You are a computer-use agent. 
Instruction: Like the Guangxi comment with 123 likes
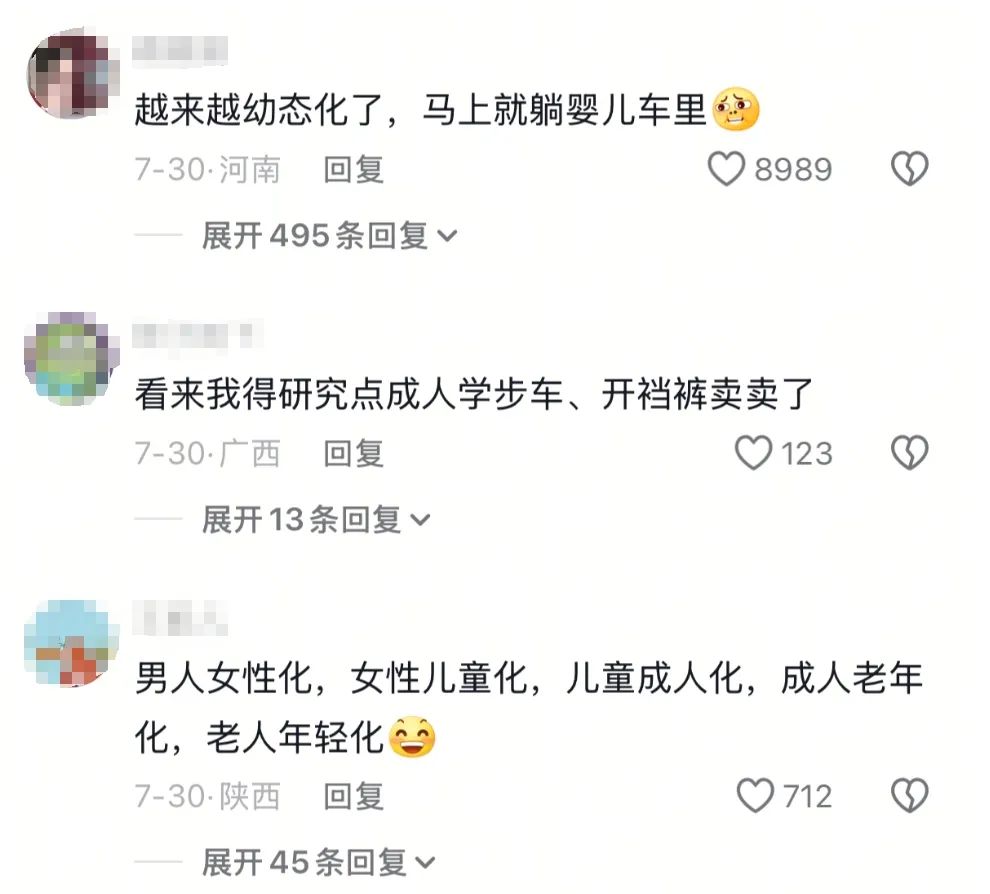[x=753, y=453]
